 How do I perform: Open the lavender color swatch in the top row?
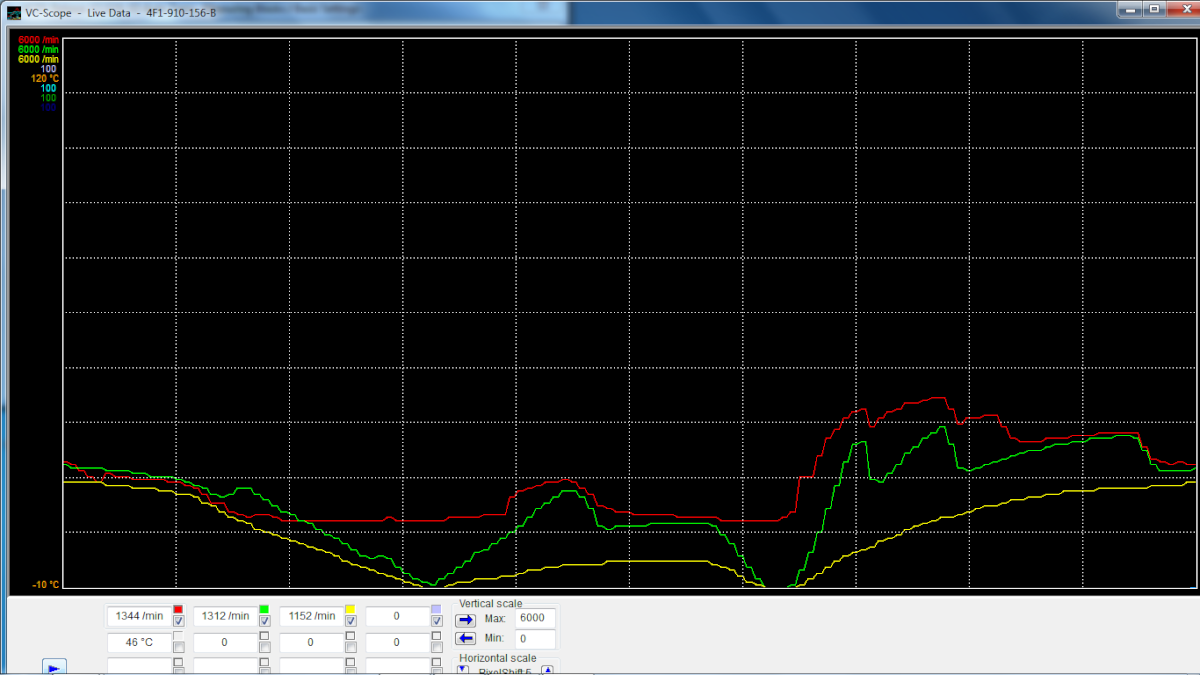tap(436, 609)
